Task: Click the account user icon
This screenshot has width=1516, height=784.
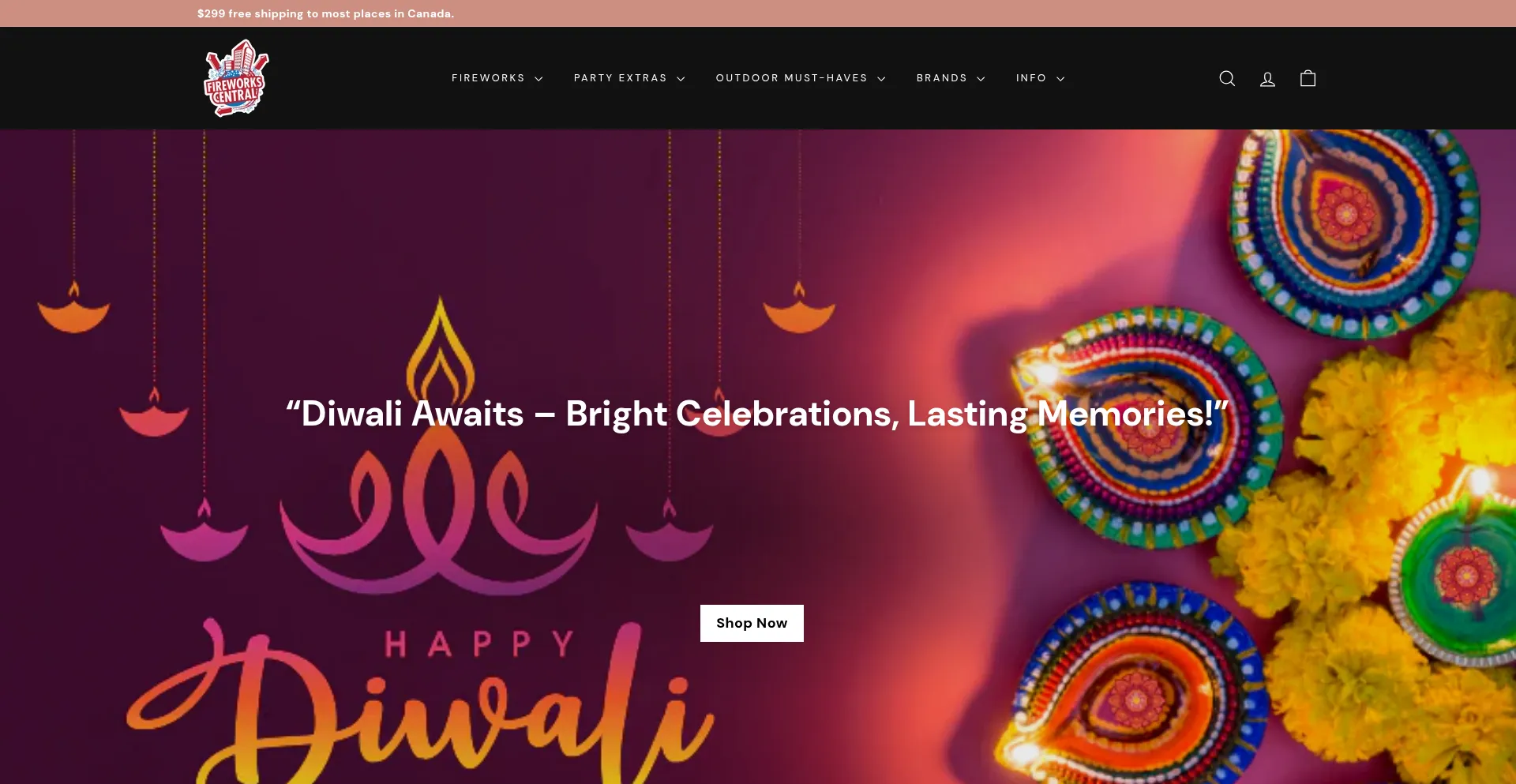Action: coord(1267,78)
